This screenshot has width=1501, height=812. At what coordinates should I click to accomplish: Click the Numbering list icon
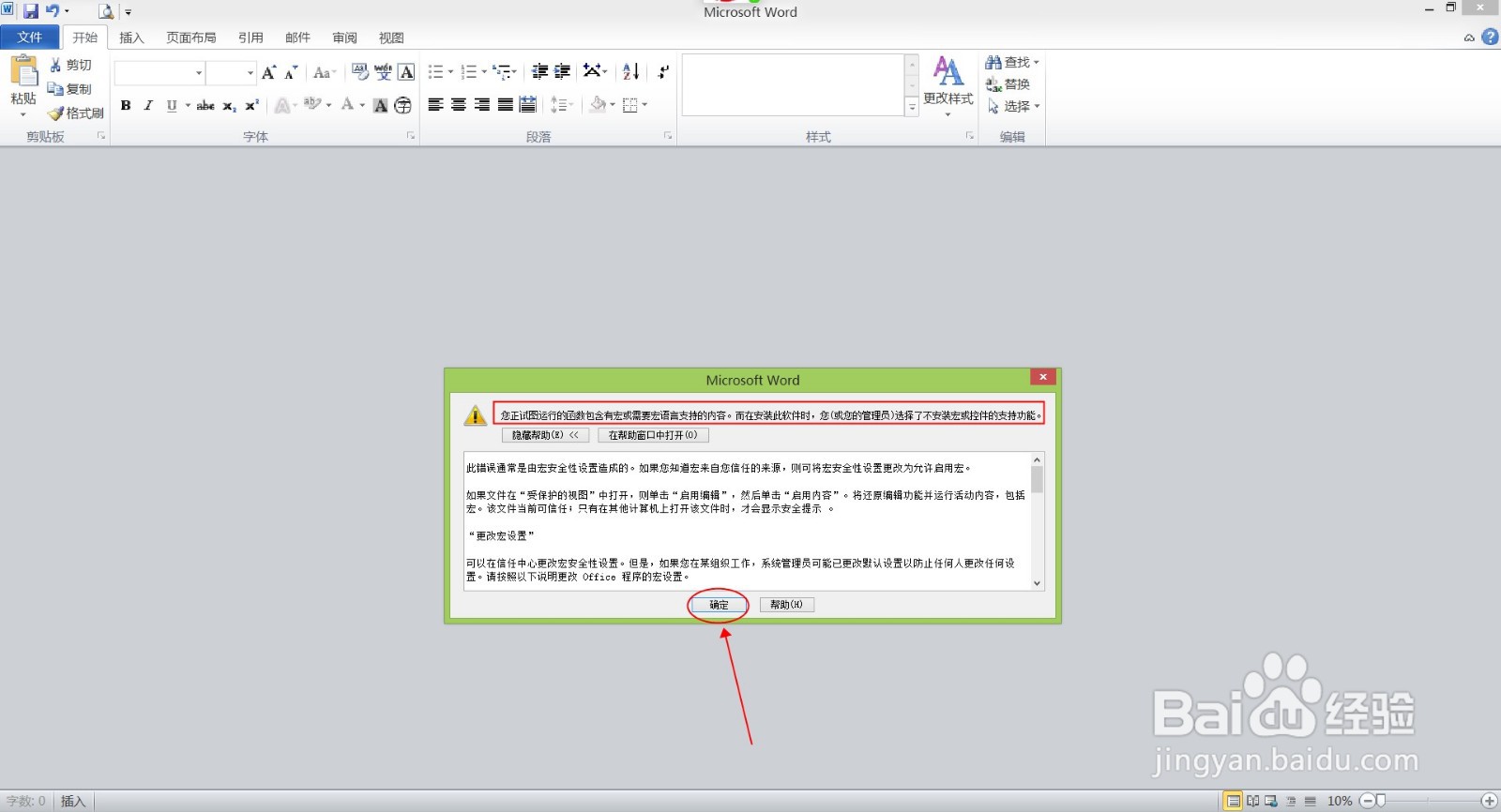(469, 71)
